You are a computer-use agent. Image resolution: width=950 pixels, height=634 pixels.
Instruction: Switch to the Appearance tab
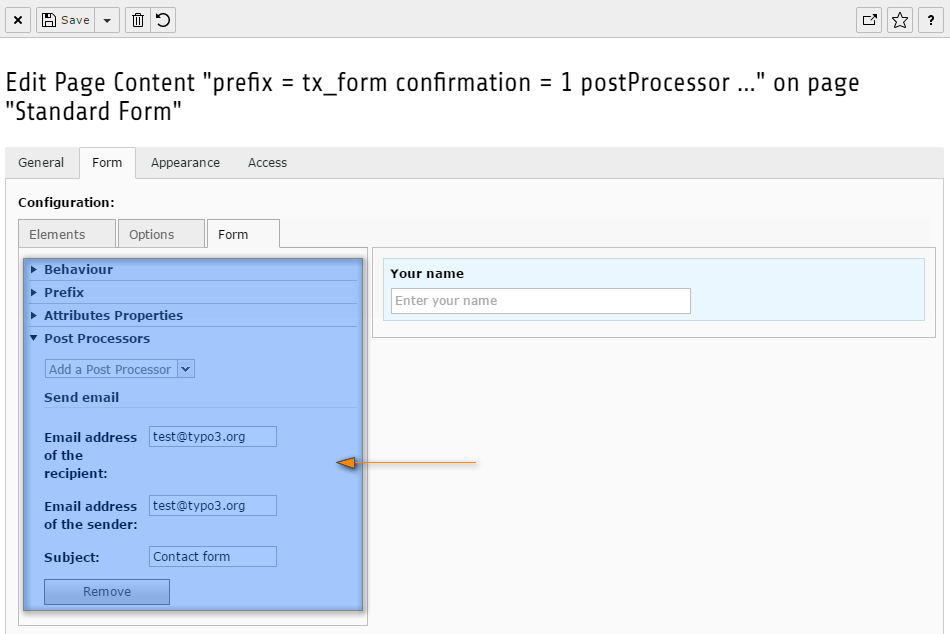point(185,162)
